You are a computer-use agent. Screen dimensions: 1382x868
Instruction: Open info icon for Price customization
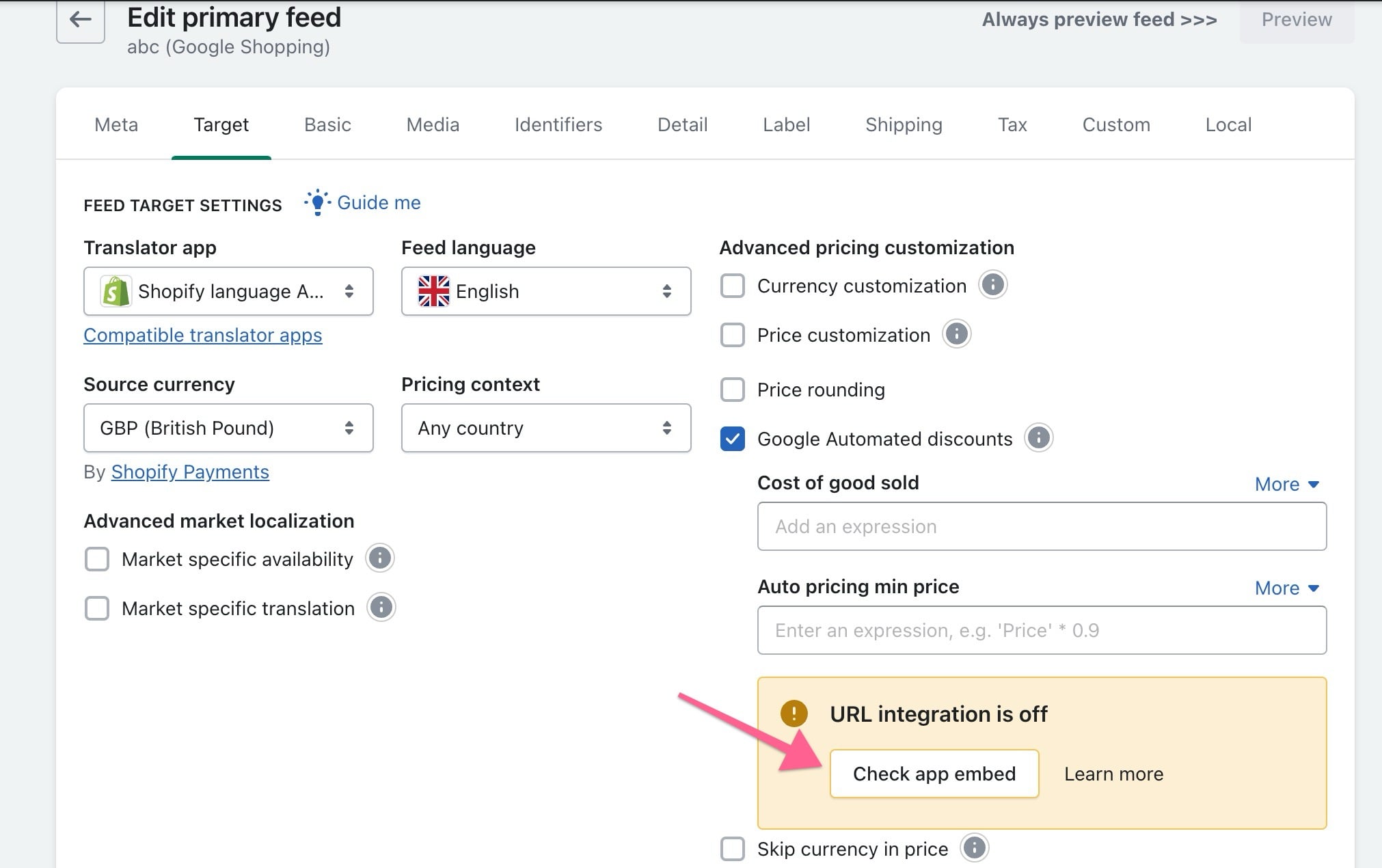(956, 334)
